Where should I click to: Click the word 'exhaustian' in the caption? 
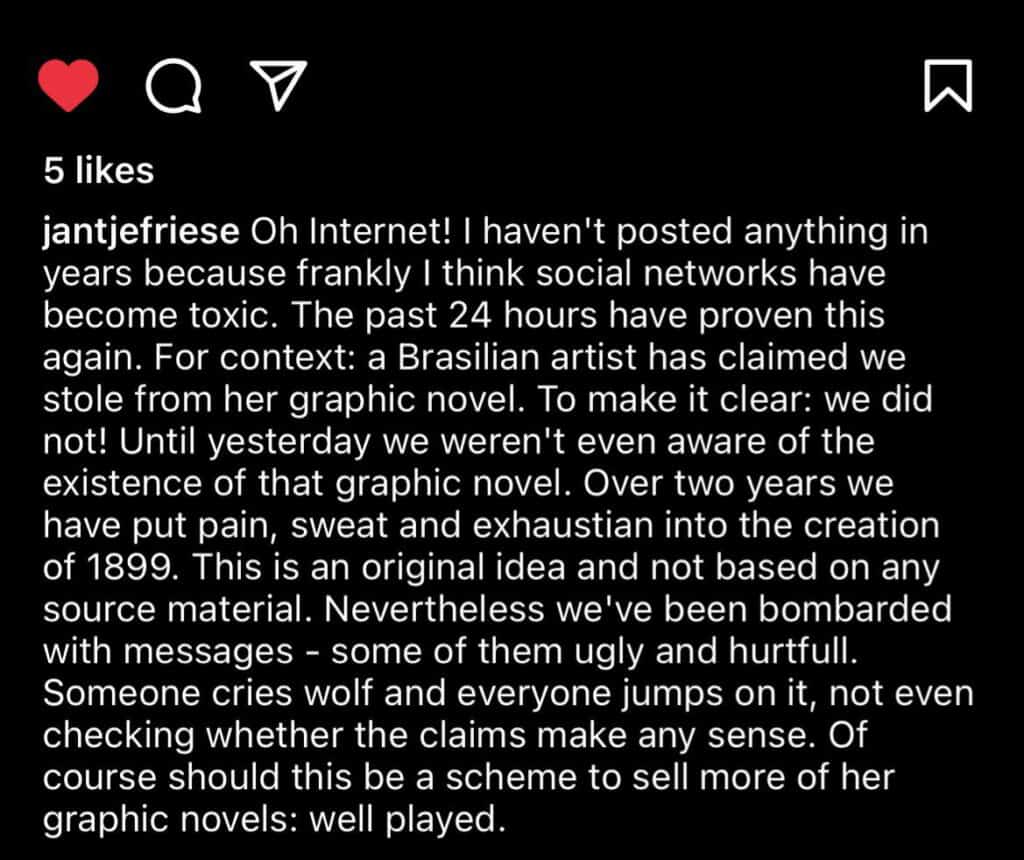(x=563, y=525)
